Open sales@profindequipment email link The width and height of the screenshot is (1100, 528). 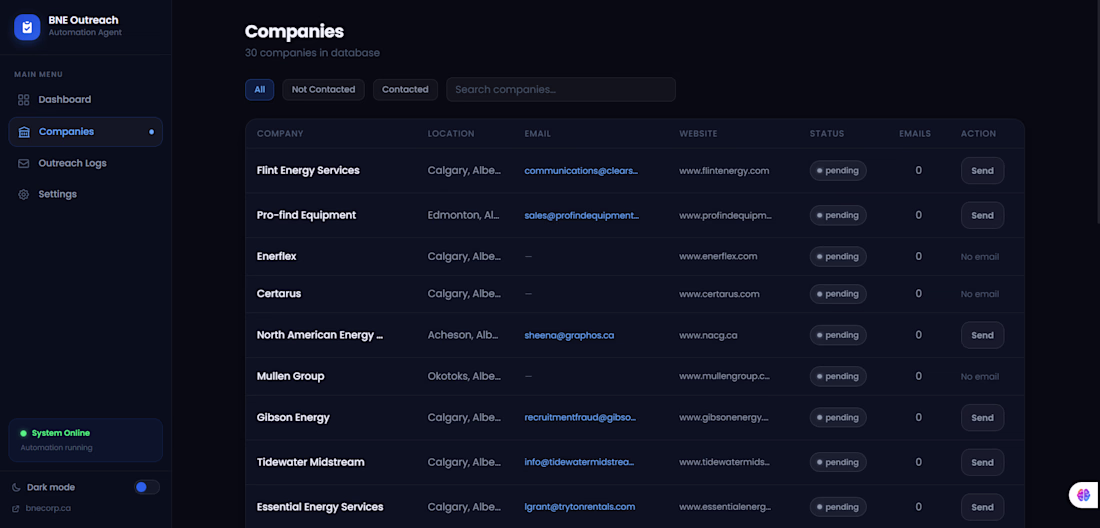point(581,215)
